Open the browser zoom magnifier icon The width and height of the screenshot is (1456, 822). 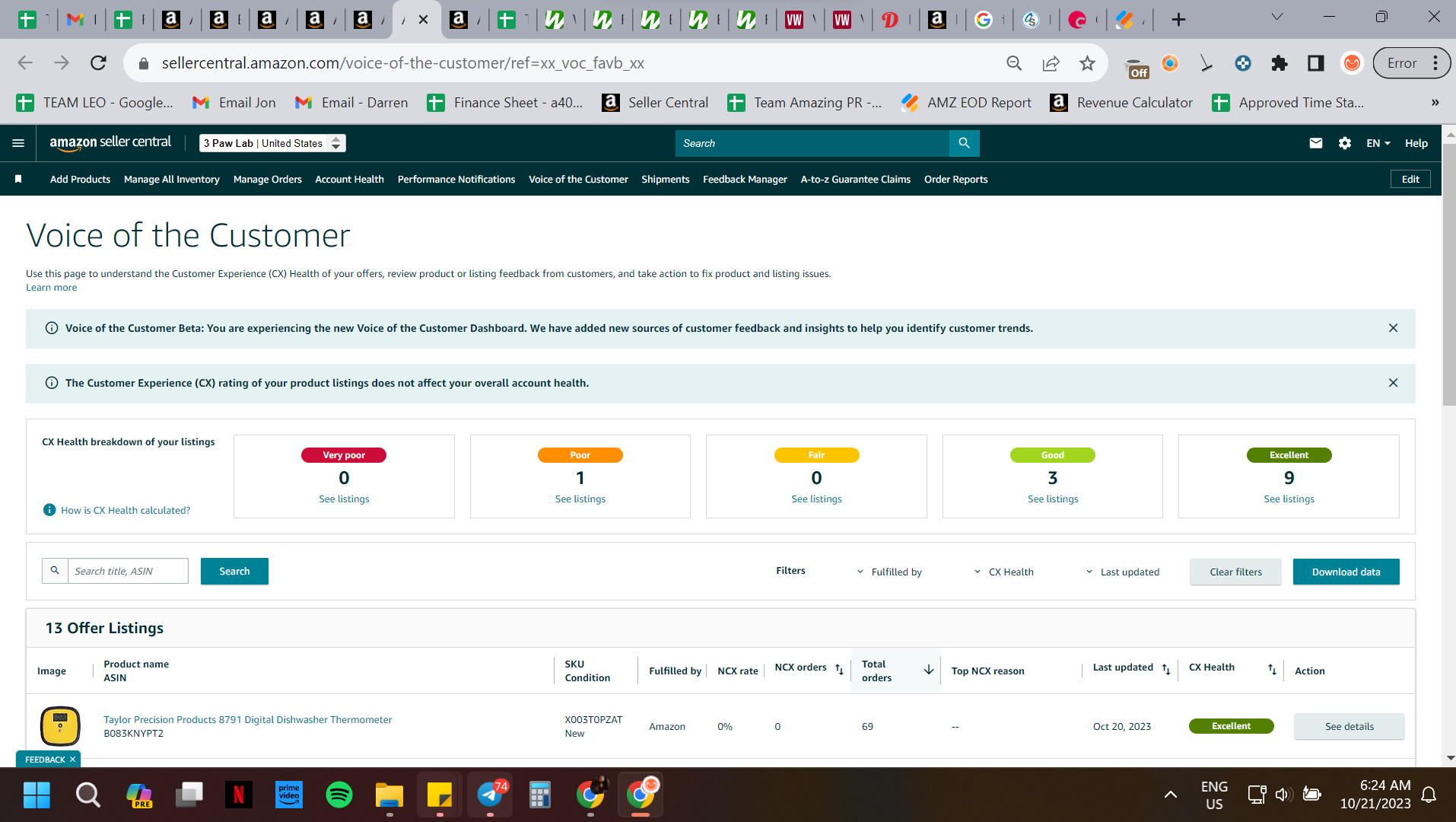1014,63
